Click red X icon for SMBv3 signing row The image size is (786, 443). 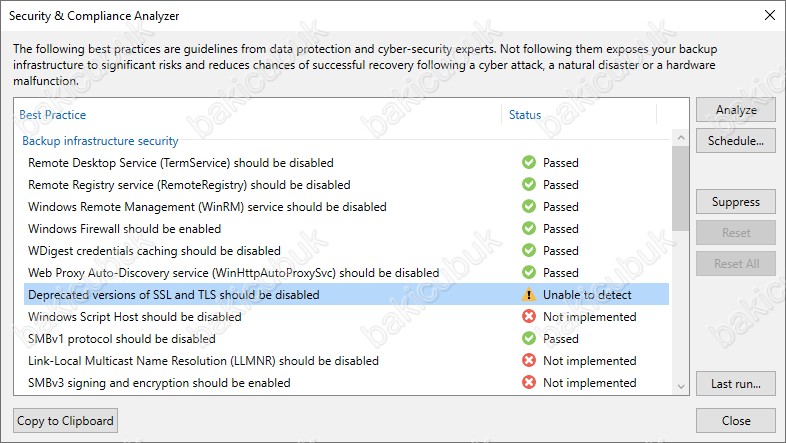point(528,383)
